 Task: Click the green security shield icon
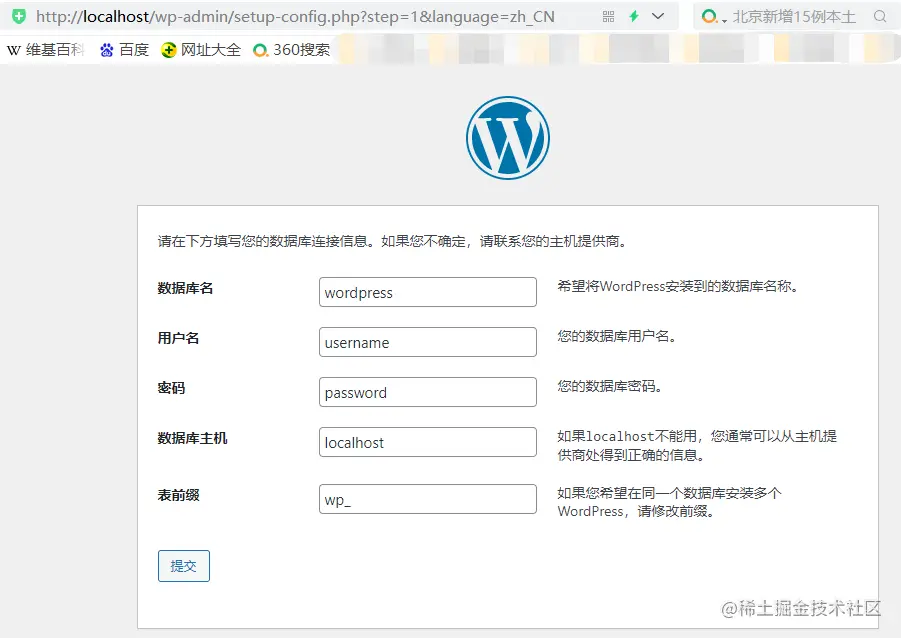tap(19, 16)
